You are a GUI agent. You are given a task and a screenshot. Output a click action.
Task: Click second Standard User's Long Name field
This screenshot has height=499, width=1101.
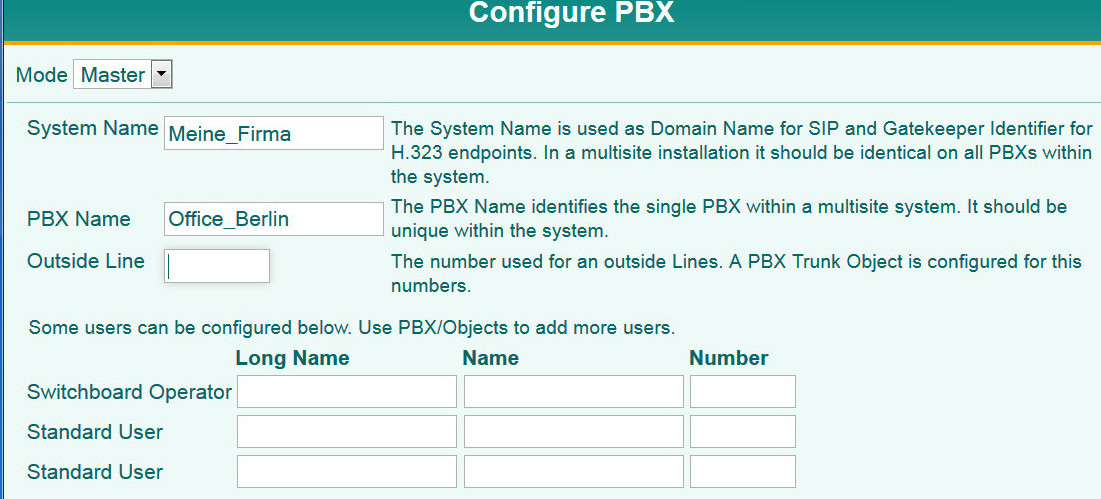(346, 472)
